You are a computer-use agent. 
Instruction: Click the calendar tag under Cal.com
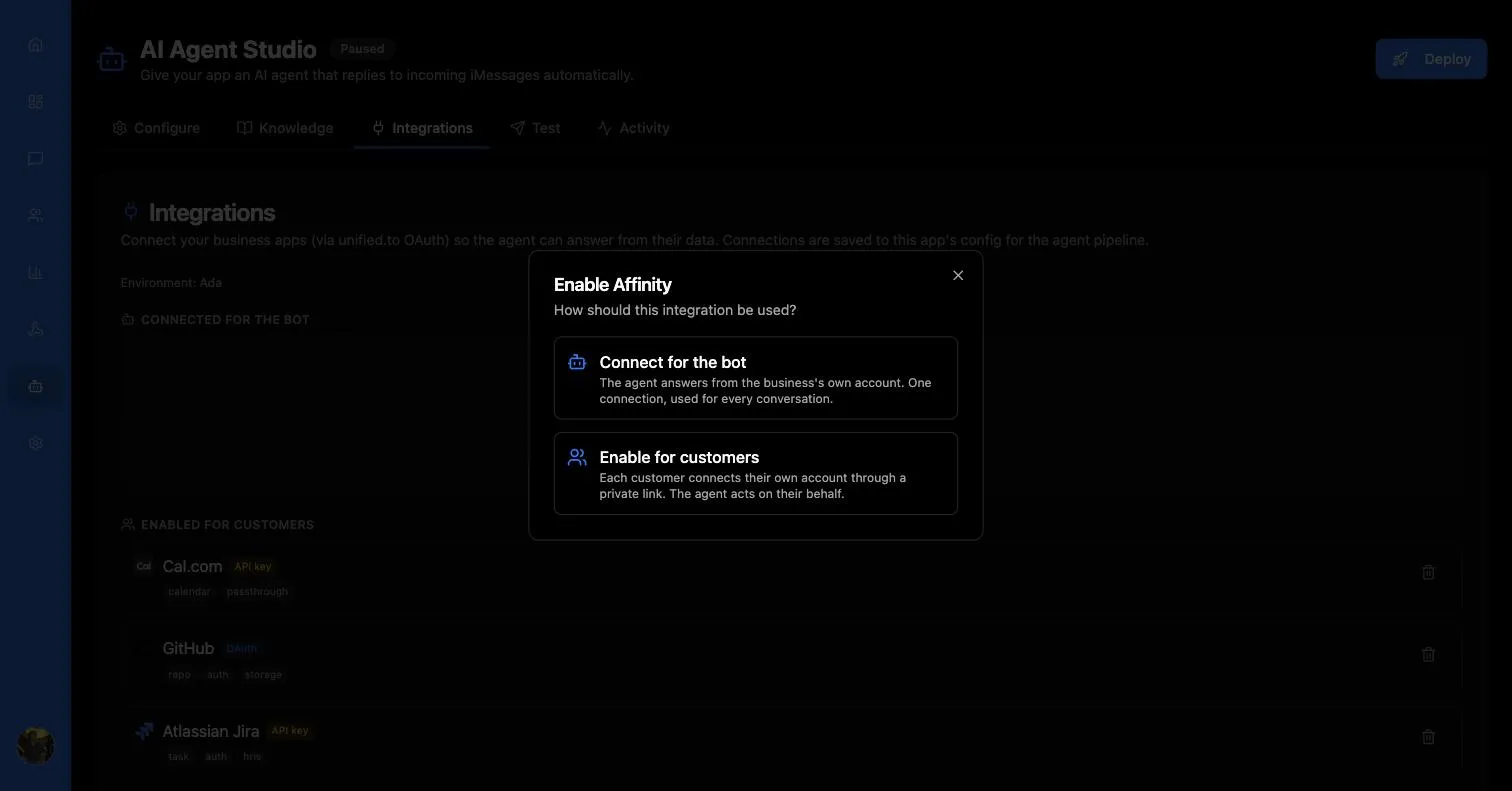coord(189,591)
